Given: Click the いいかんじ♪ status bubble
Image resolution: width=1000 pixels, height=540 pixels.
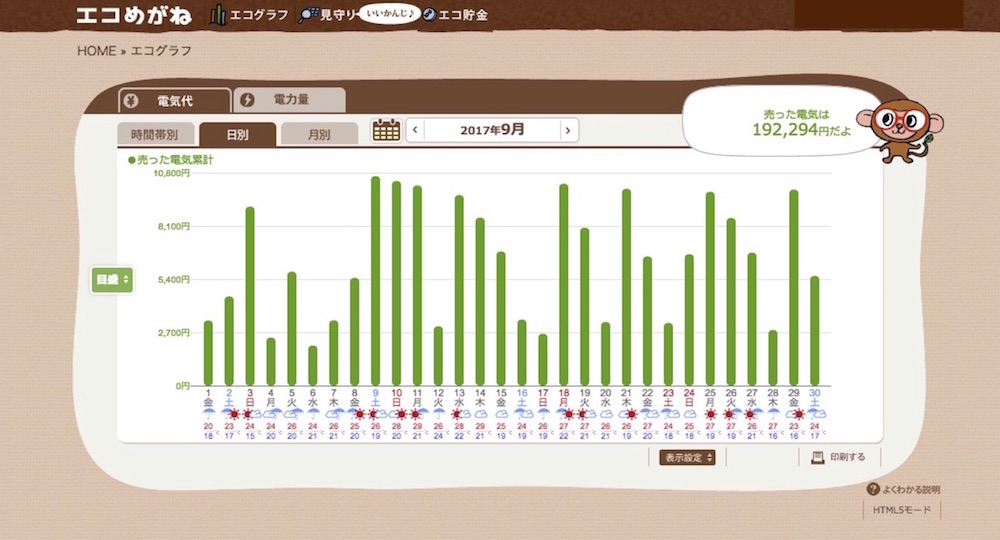Looking at the screenshot, I should [x=390, y=13].
